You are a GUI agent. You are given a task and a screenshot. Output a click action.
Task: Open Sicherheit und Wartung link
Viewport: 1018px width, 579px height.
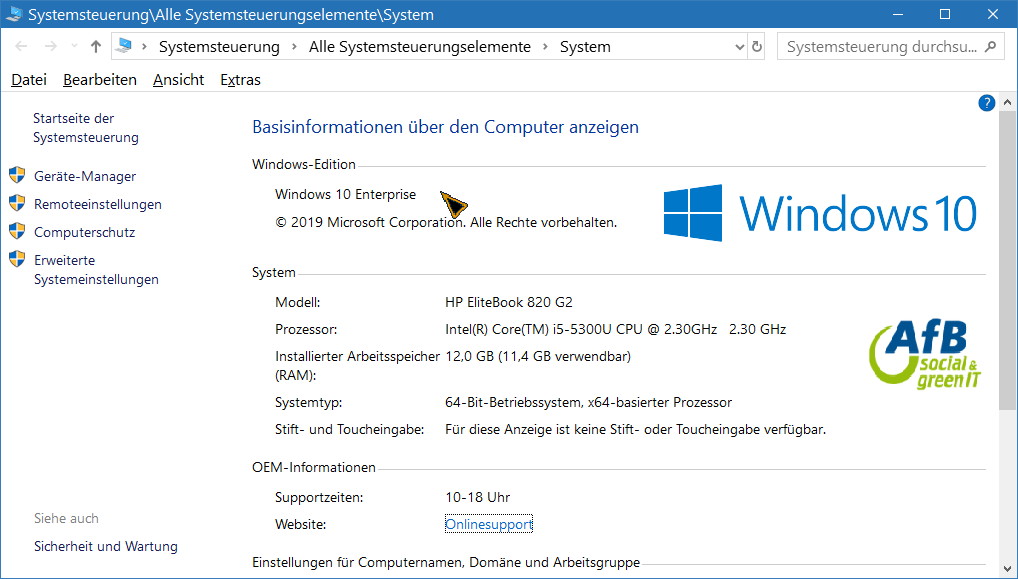coord(106,547)
